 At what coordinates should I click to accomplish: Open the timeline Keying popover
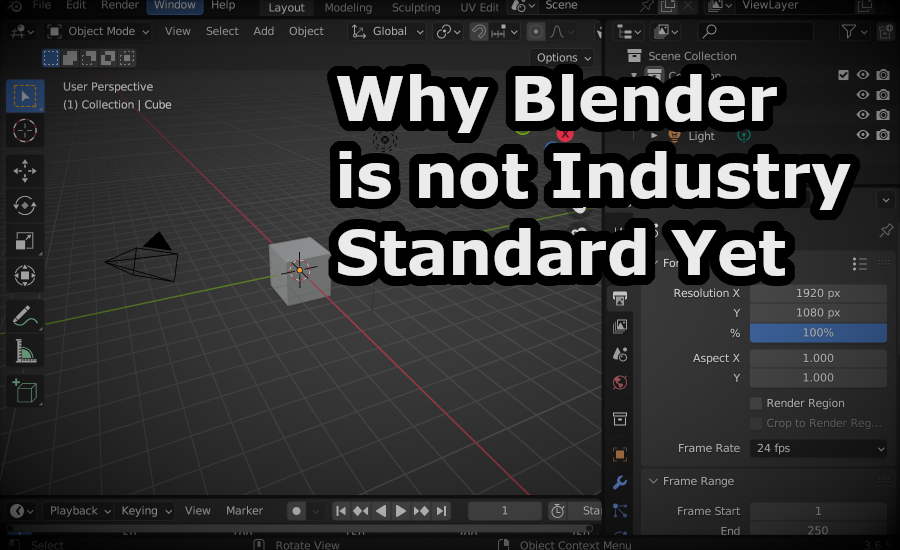point(146,511)
